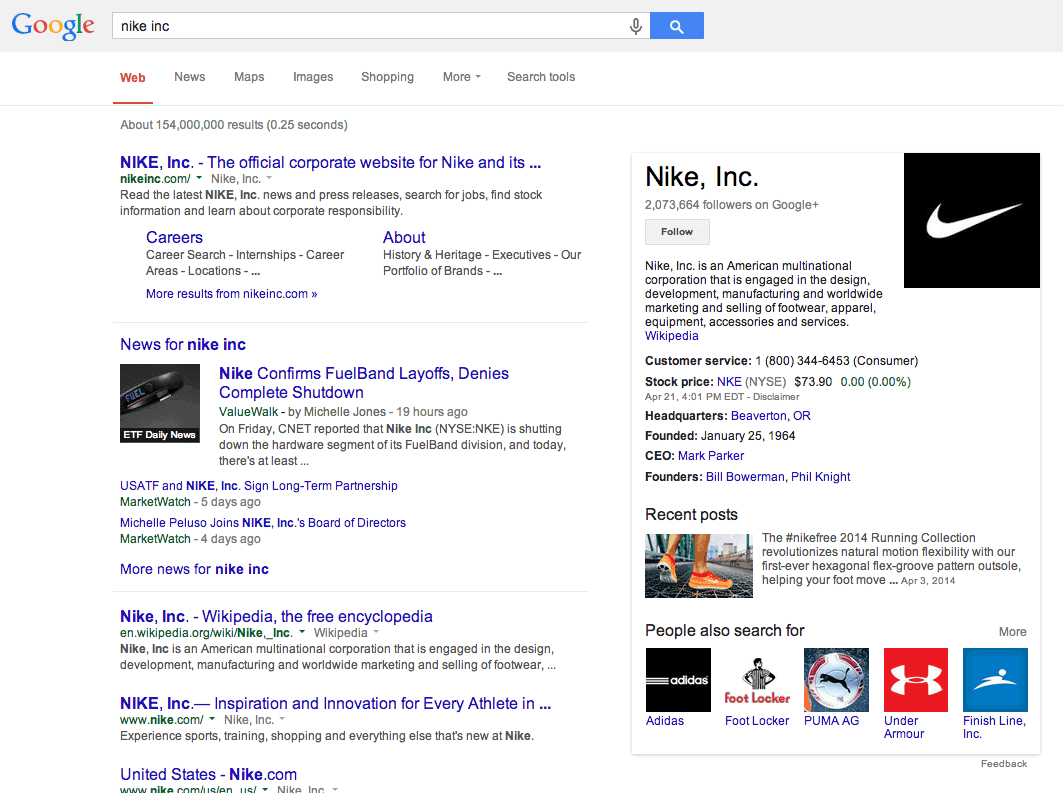Open the Search tools menu
The height and width of the screenshot is (793, 1063).
(541, 77)
